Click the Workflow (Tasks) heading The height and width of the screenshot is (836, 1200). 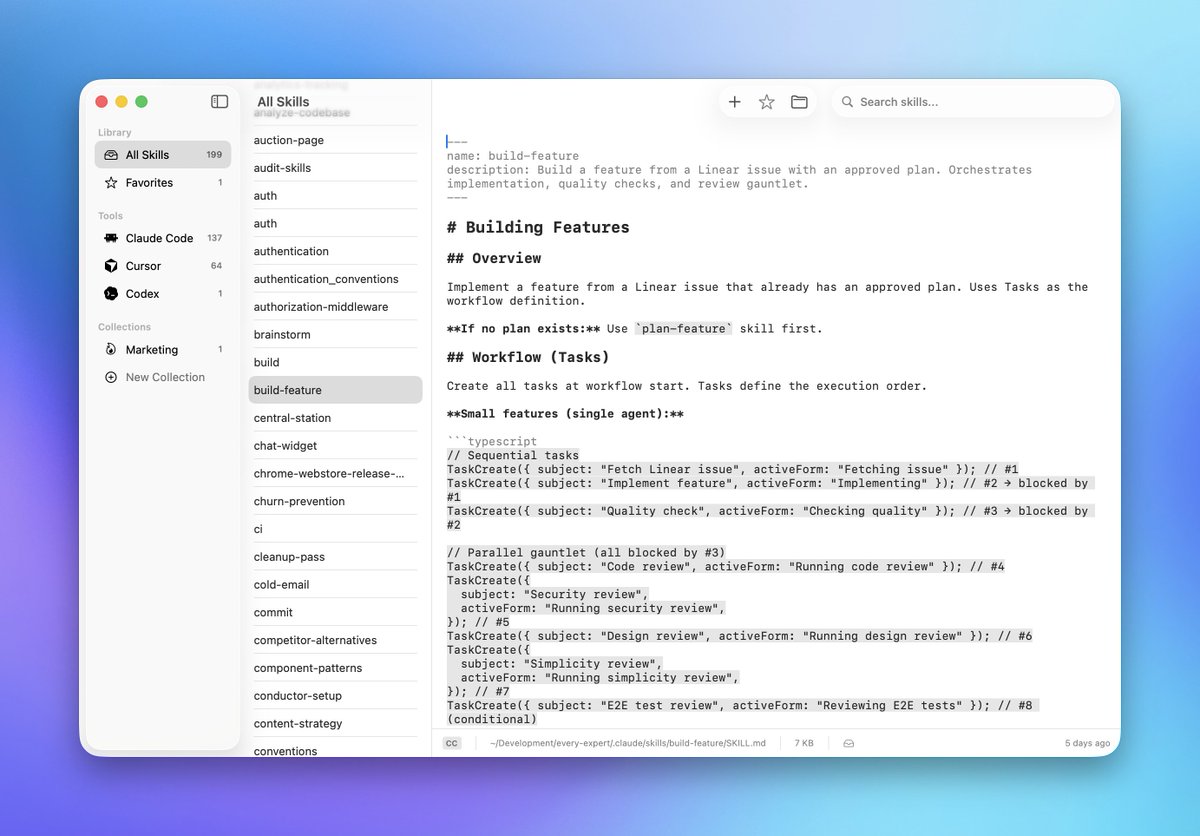click(528, 356)
